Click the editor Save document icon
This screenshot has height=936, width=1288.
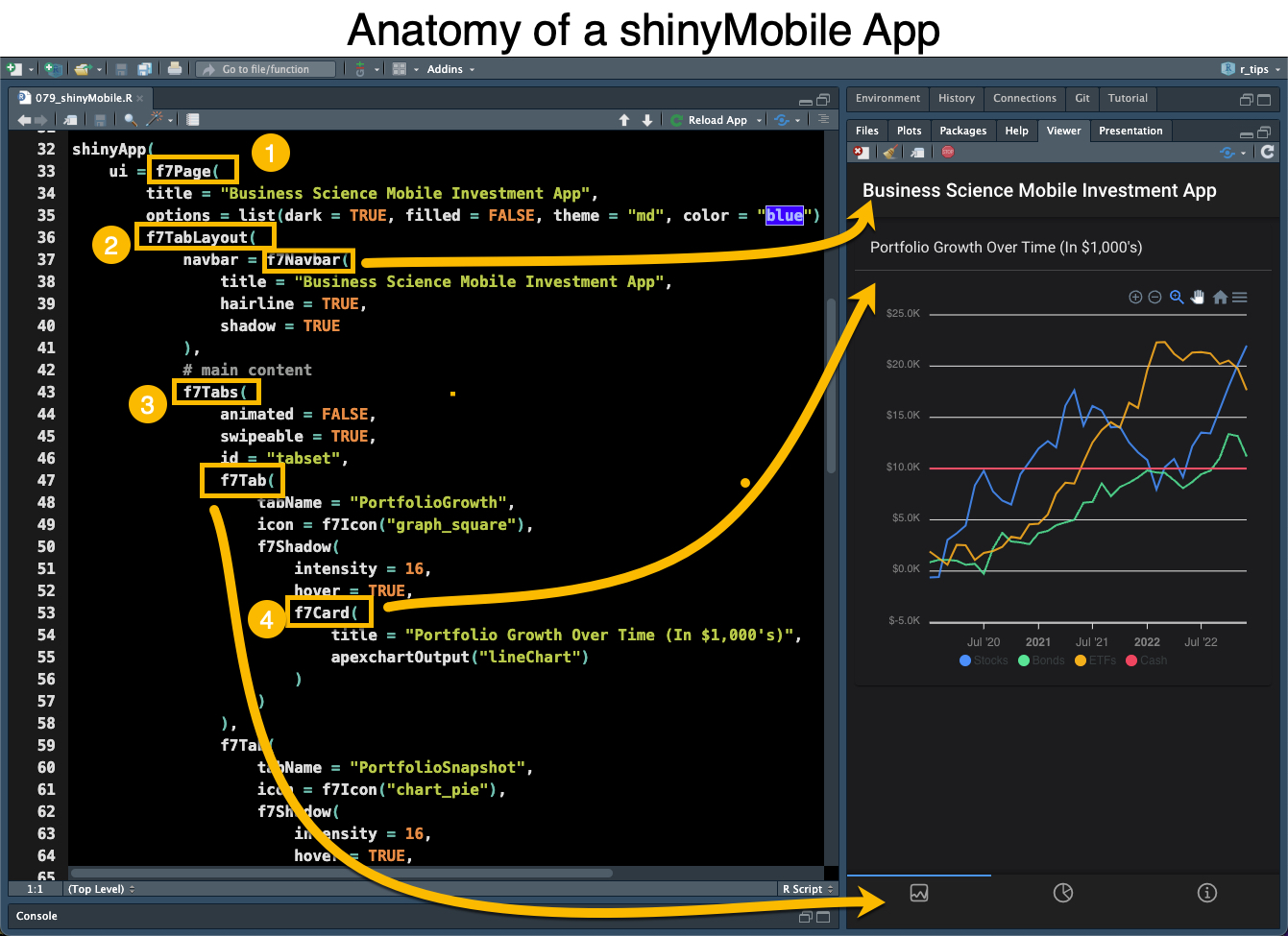(100, 120)
